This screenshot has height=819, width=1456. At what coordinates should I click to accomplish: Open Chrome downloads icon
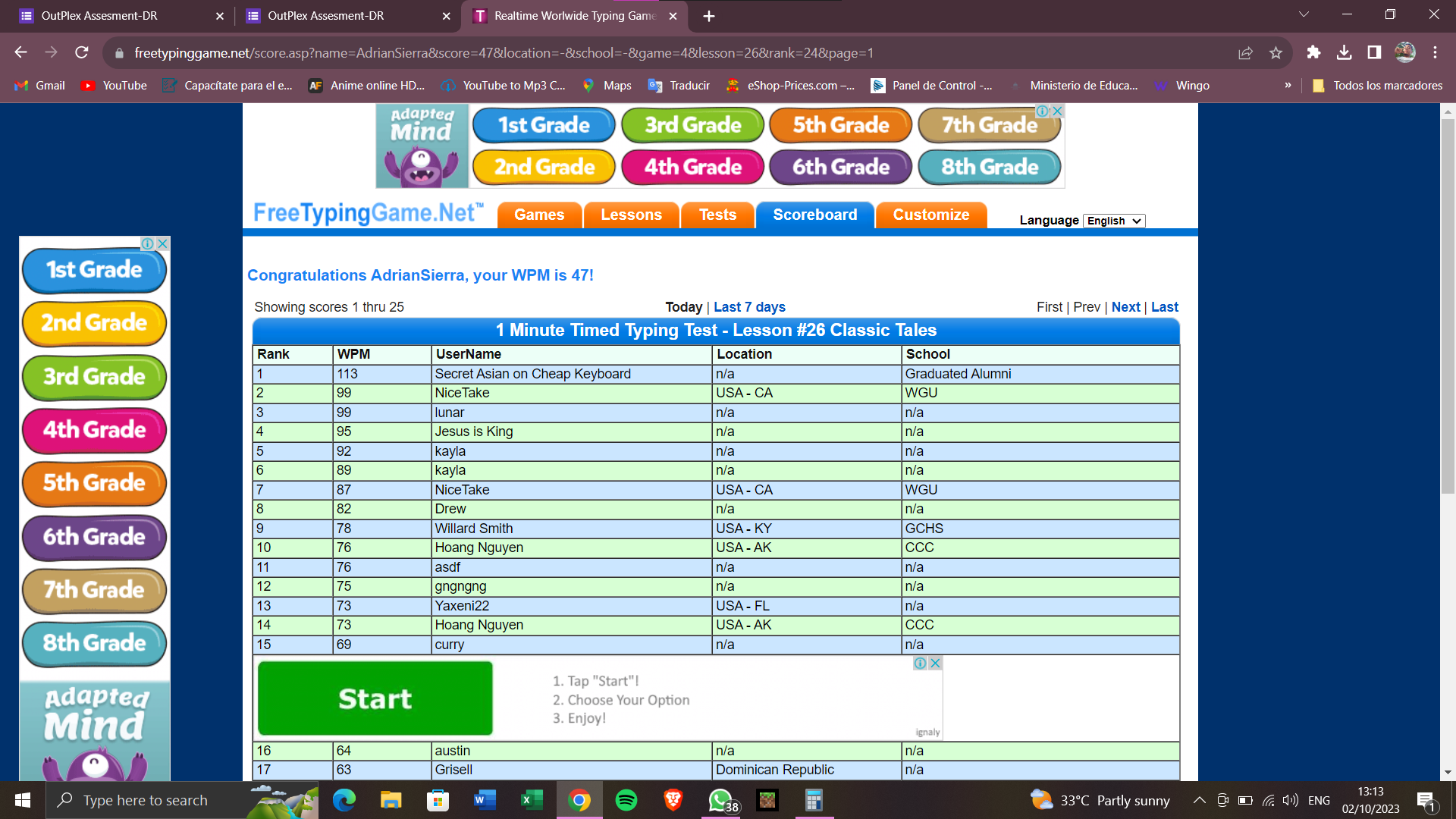click(x=1344, y=52)
